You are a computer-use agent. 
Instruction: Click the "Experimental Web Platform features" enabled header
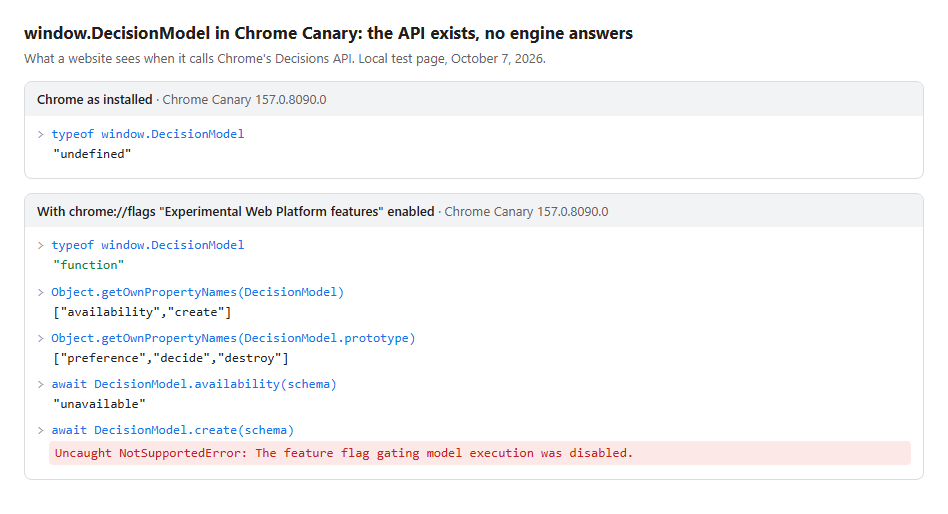(473, 212)
